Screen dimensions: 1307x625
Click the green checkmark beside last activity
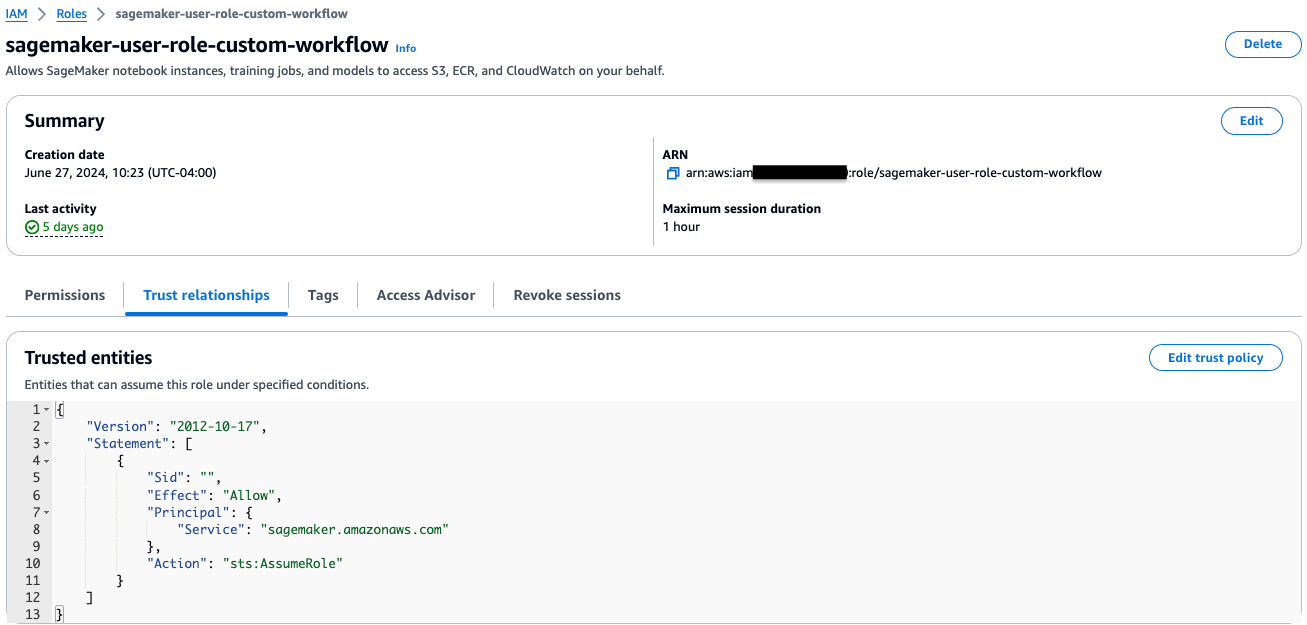31,227
